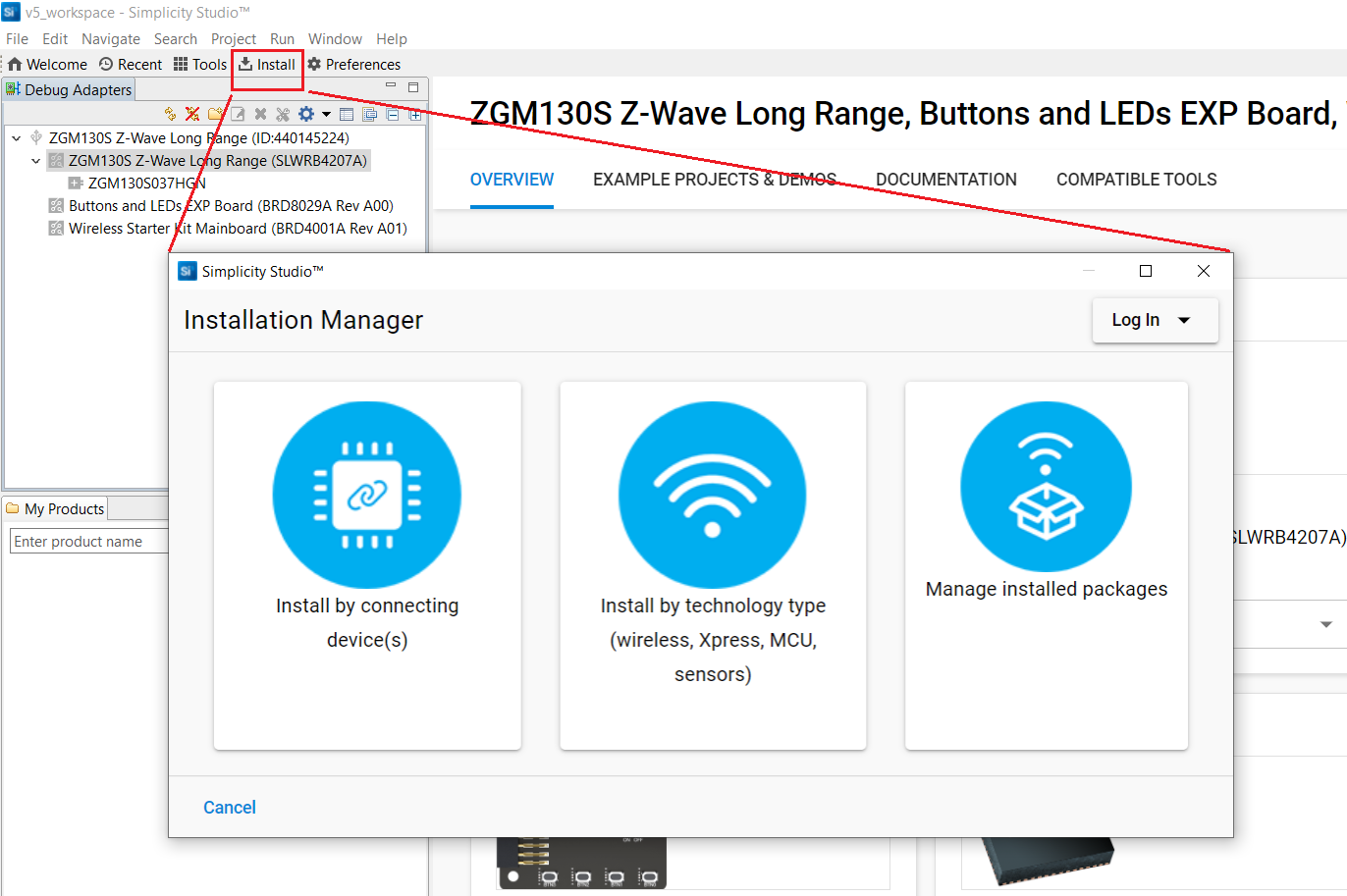The image size is (1347, 896).
Task: Click the Wi-Fi icon for technology type install
Action: [x=713, y=495]
